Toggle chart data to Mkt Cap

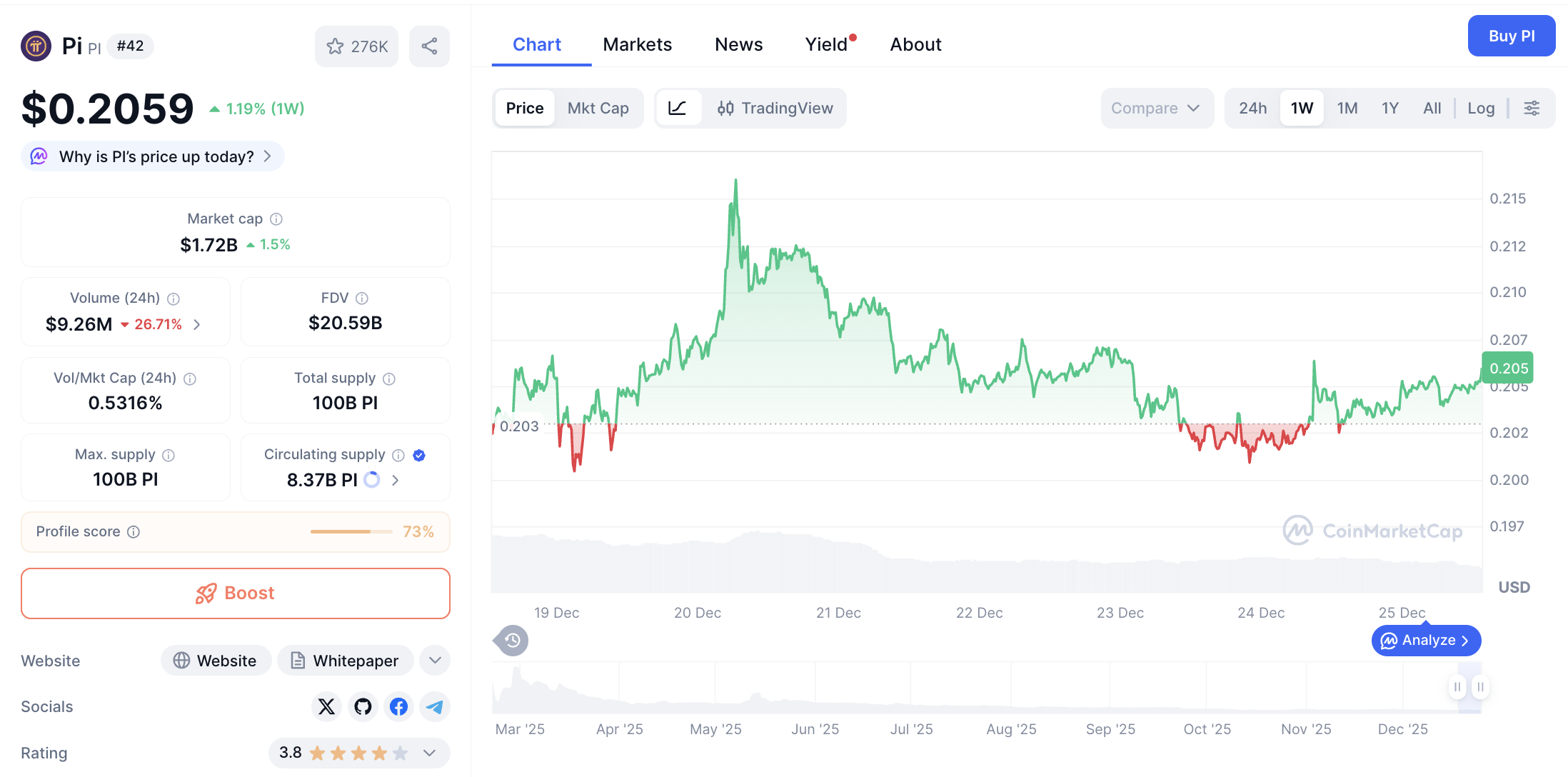[598, 108]
